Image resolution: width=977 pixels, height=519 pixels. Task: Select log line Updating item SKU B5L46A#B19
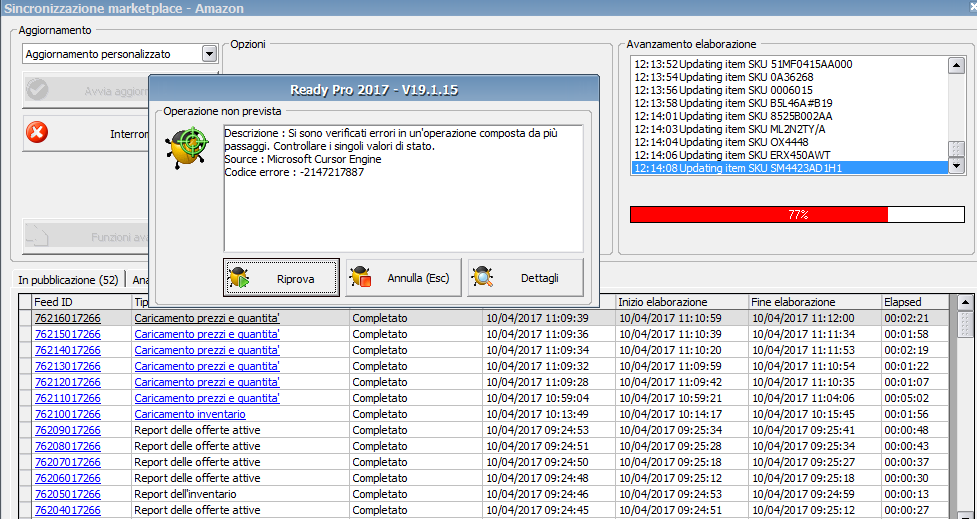[x=789, y=103]
